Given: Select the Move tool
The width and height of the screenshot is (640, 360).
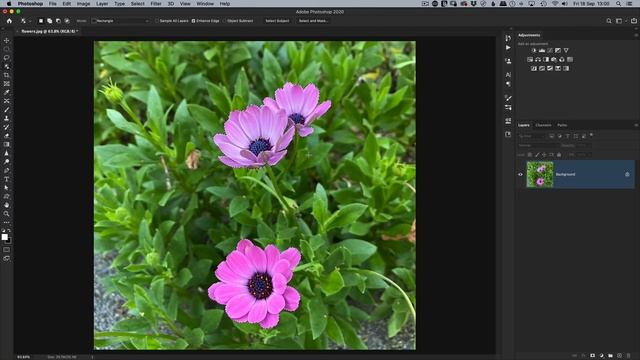Looking at the screenshot, I should point(7,40).
